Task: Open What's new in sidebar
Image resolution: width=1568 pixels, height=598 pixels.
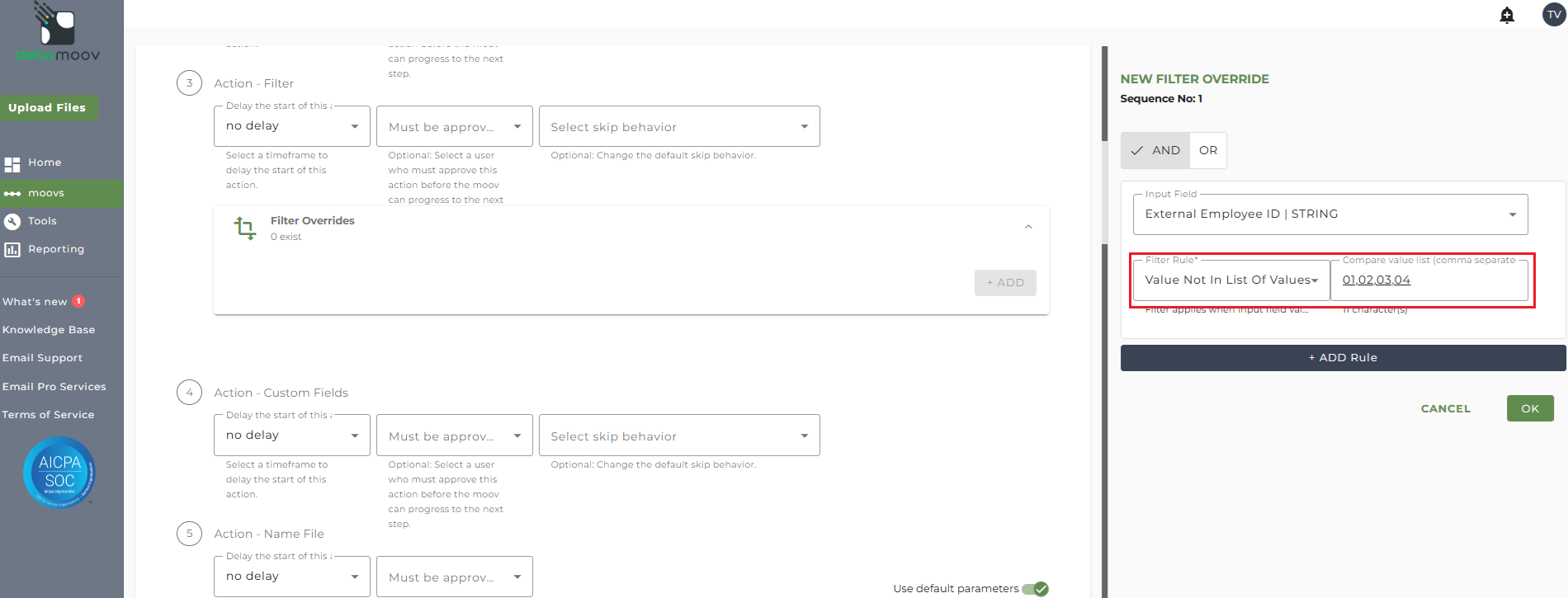Action: pos(35,302)
